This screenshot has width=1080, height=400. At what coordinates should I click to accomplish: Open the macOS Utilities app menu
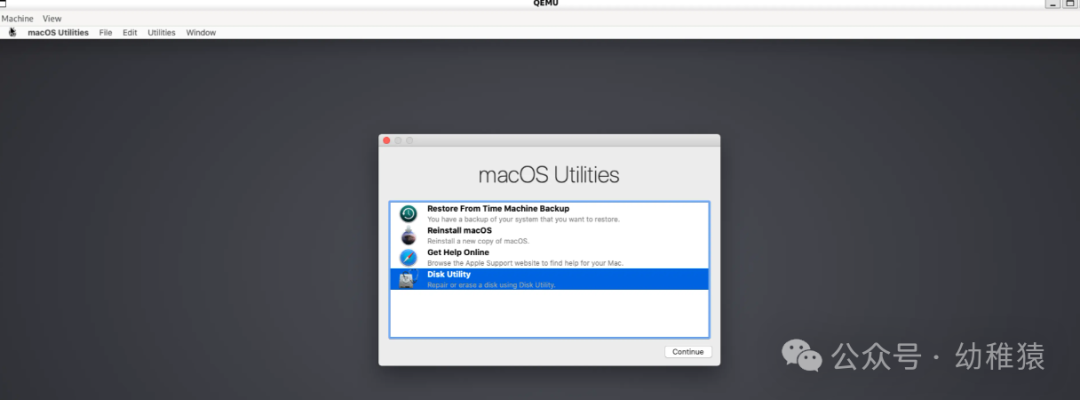[x=58, y=32]
